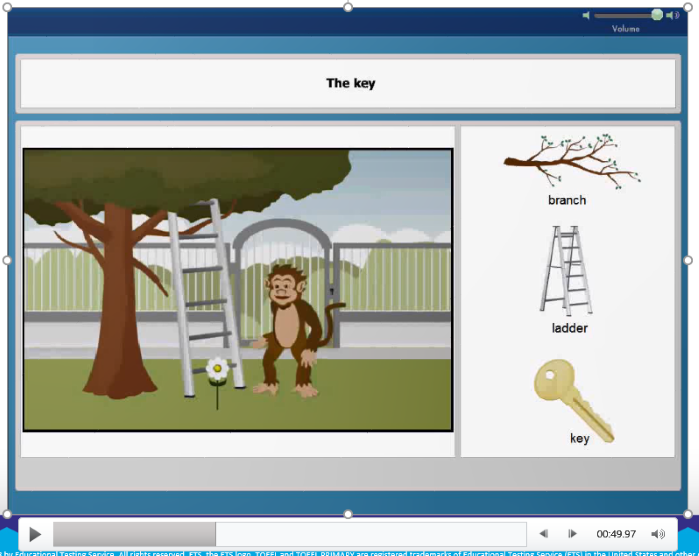699x556 pixels.
Task: Click the white flower near the ladder
Action: coord(217,371)
